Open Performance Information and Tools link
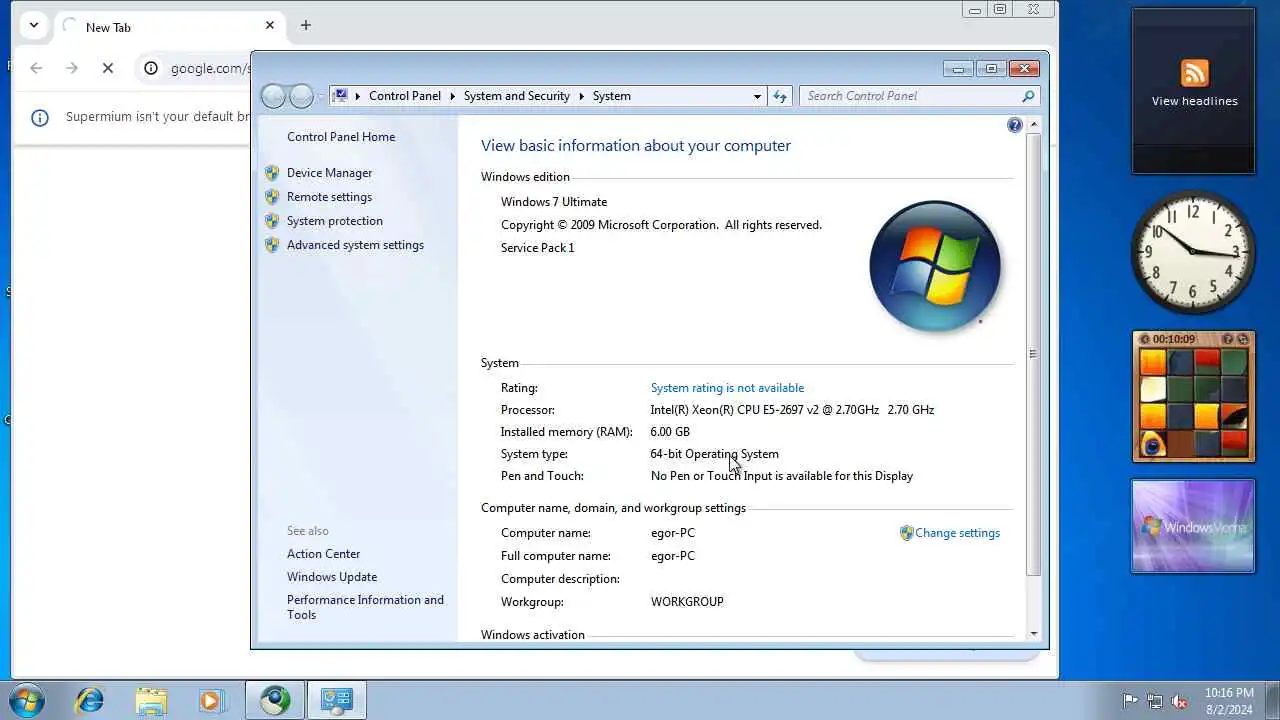The height and width of the screenshot is (720, 1280). click(365, 607)
